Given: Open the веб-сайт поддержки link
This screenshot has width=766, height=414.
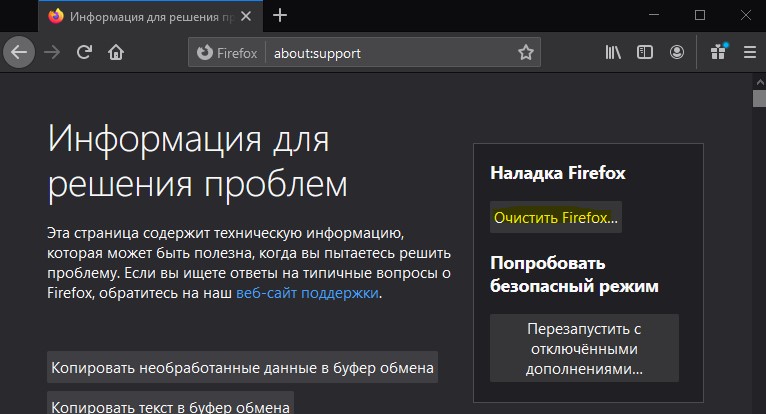Looking at the screenshot, I should pyautogui.click(x=307, y=293).
